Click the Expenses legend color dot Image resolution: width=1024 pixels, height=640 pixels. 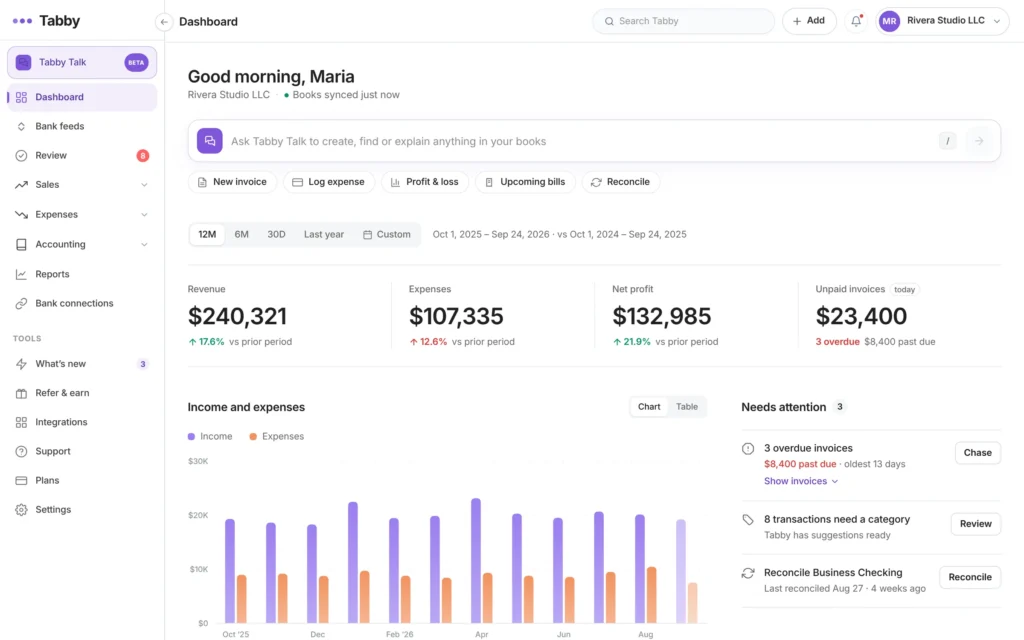coord(253,436)
